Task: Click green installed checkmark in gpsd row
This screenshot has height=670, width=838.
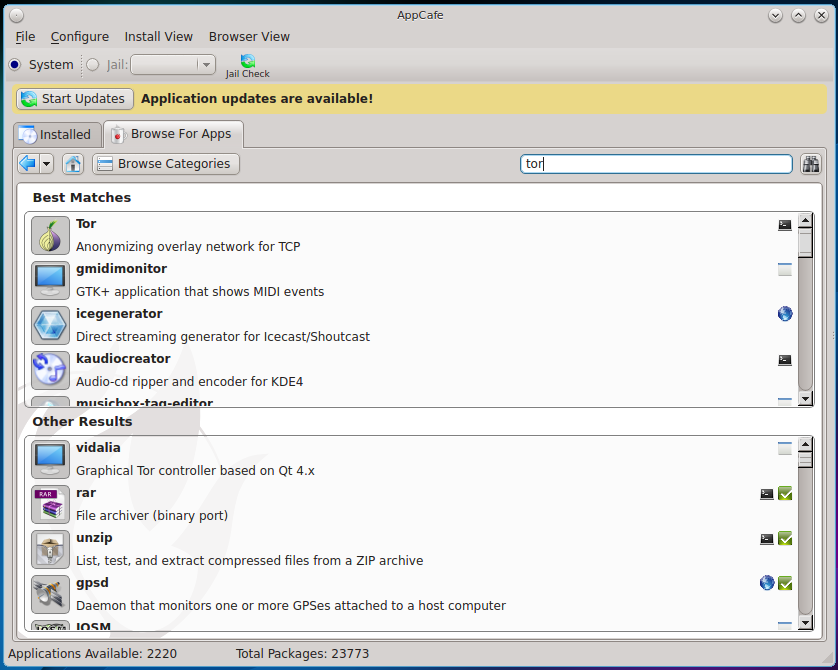Action: click(x=785, y=583)
